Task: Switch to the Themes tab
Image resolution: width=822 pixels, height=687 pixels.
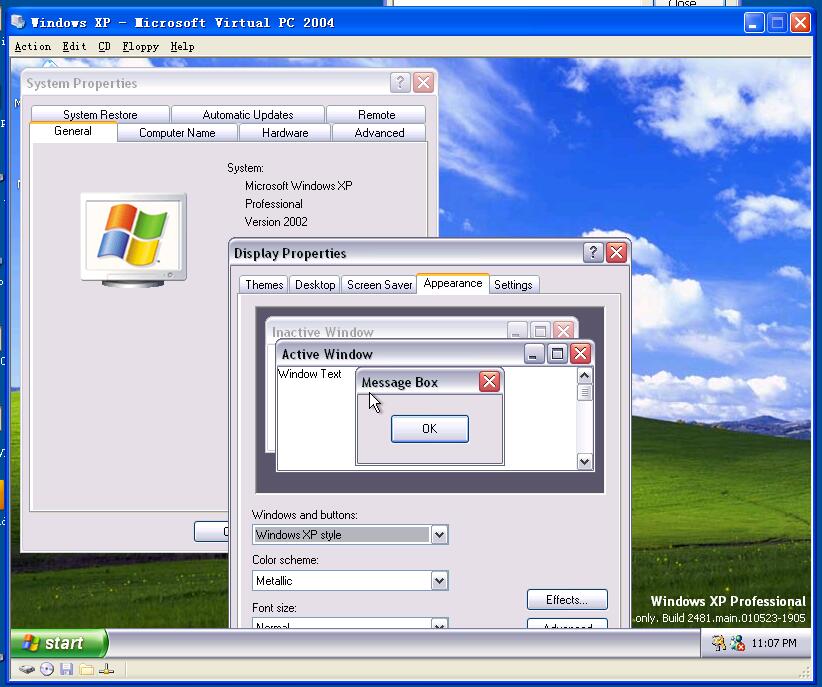Action: [x=264, y=285]
